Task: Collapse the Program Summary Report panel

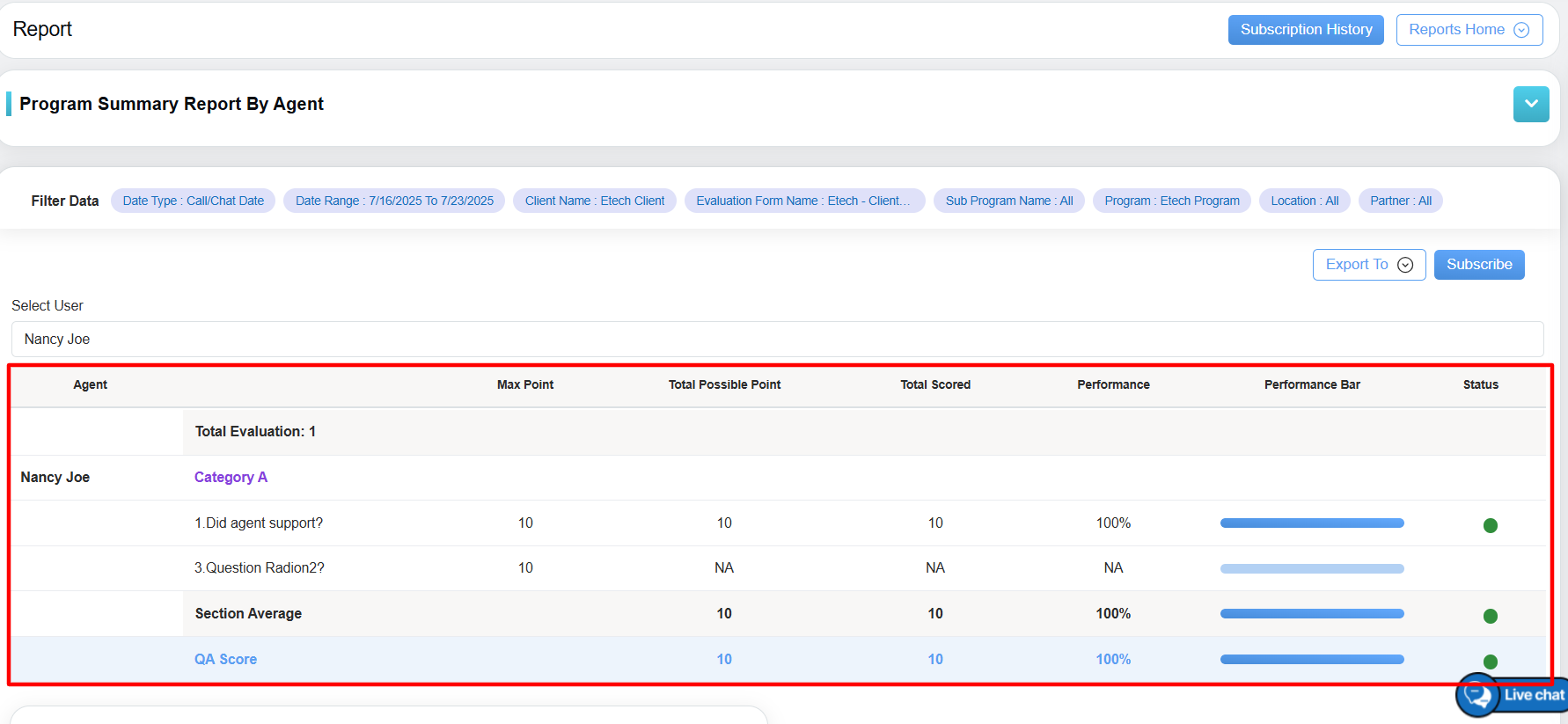Action: pyautogui.click(x=1531, y=105)
